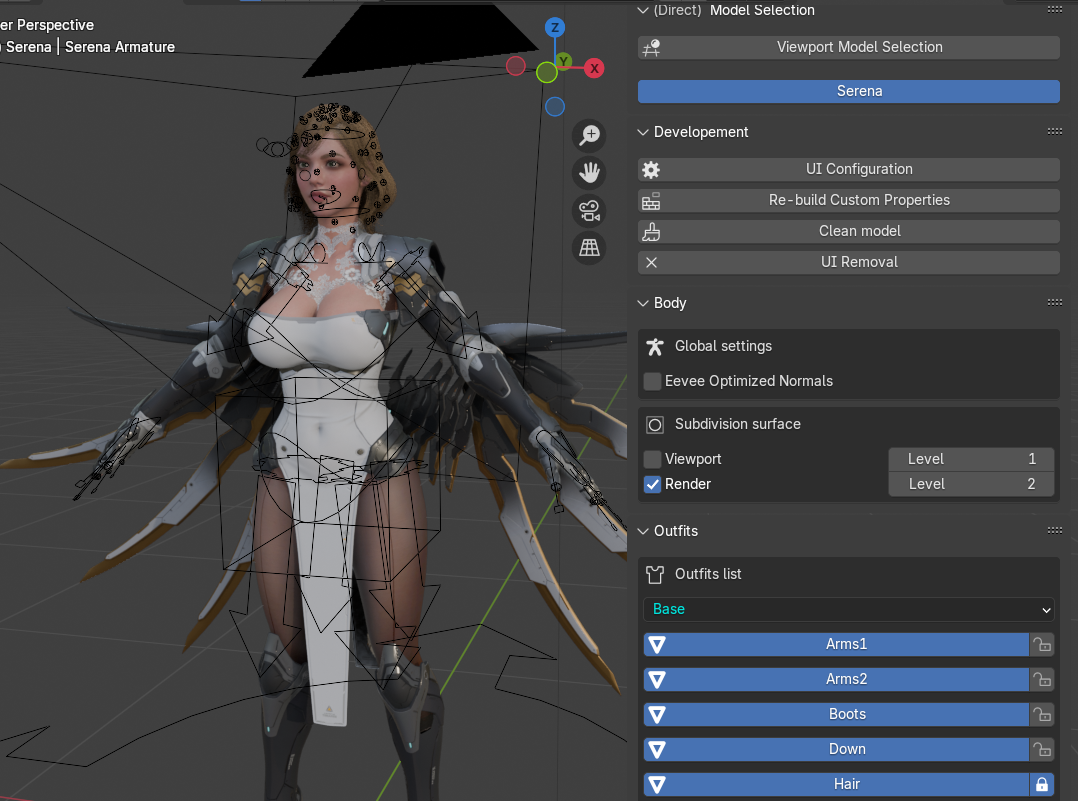Toggle the lock for Down outfit
Image resolution: width=1078 pixels, height=801 pixels.
(1042, 750)
